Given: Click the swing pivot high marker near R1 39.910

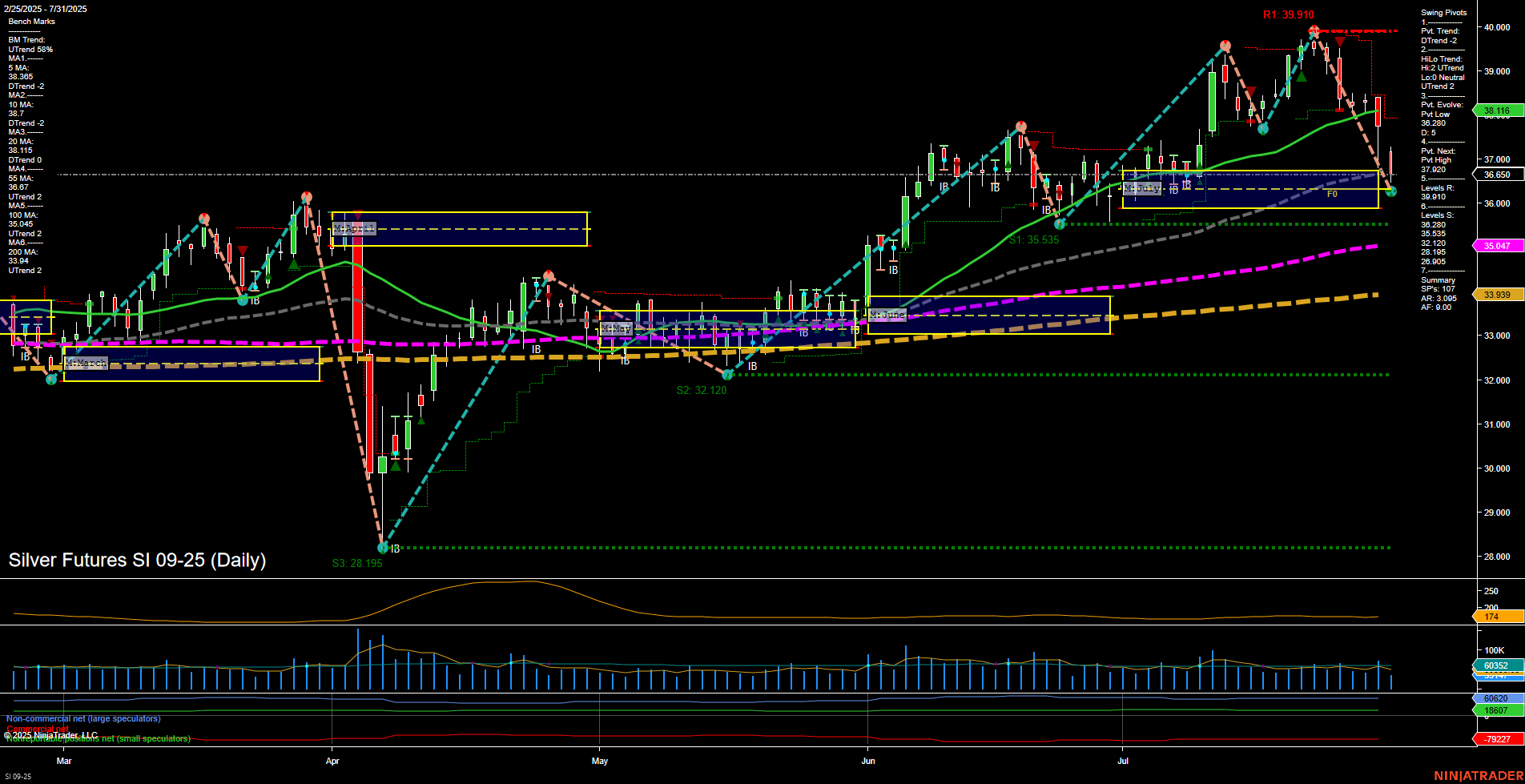Looking at the screenshot, I should click(x=1314, y=31).
